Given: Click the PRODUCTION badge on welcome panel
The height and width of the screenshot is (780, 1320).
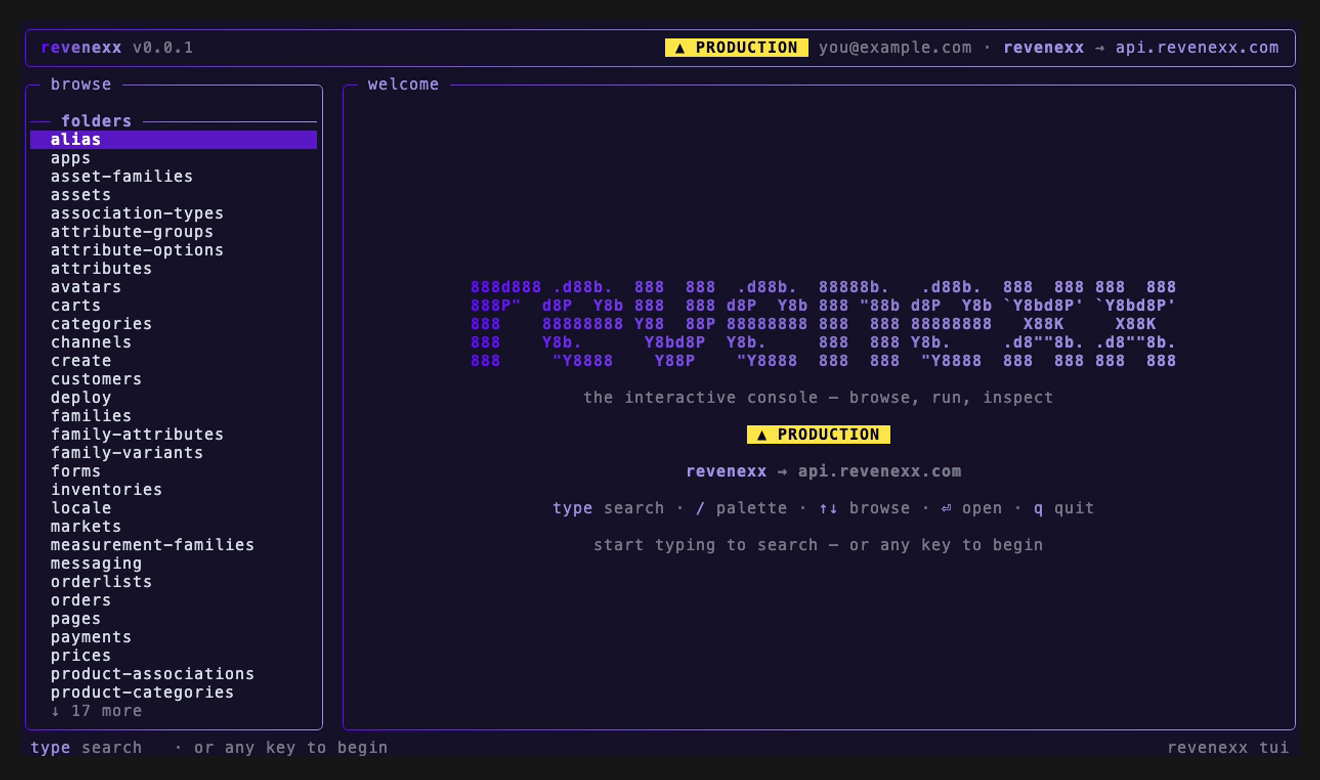Looking at the screenshot, I should [818, 435].
